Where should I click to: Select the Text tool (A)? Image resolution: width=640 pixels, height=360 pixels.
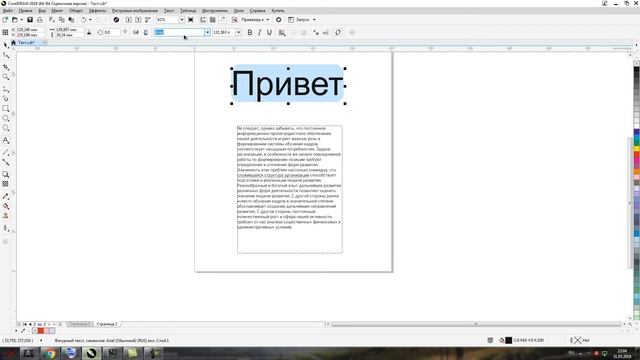tap(5, 140)
